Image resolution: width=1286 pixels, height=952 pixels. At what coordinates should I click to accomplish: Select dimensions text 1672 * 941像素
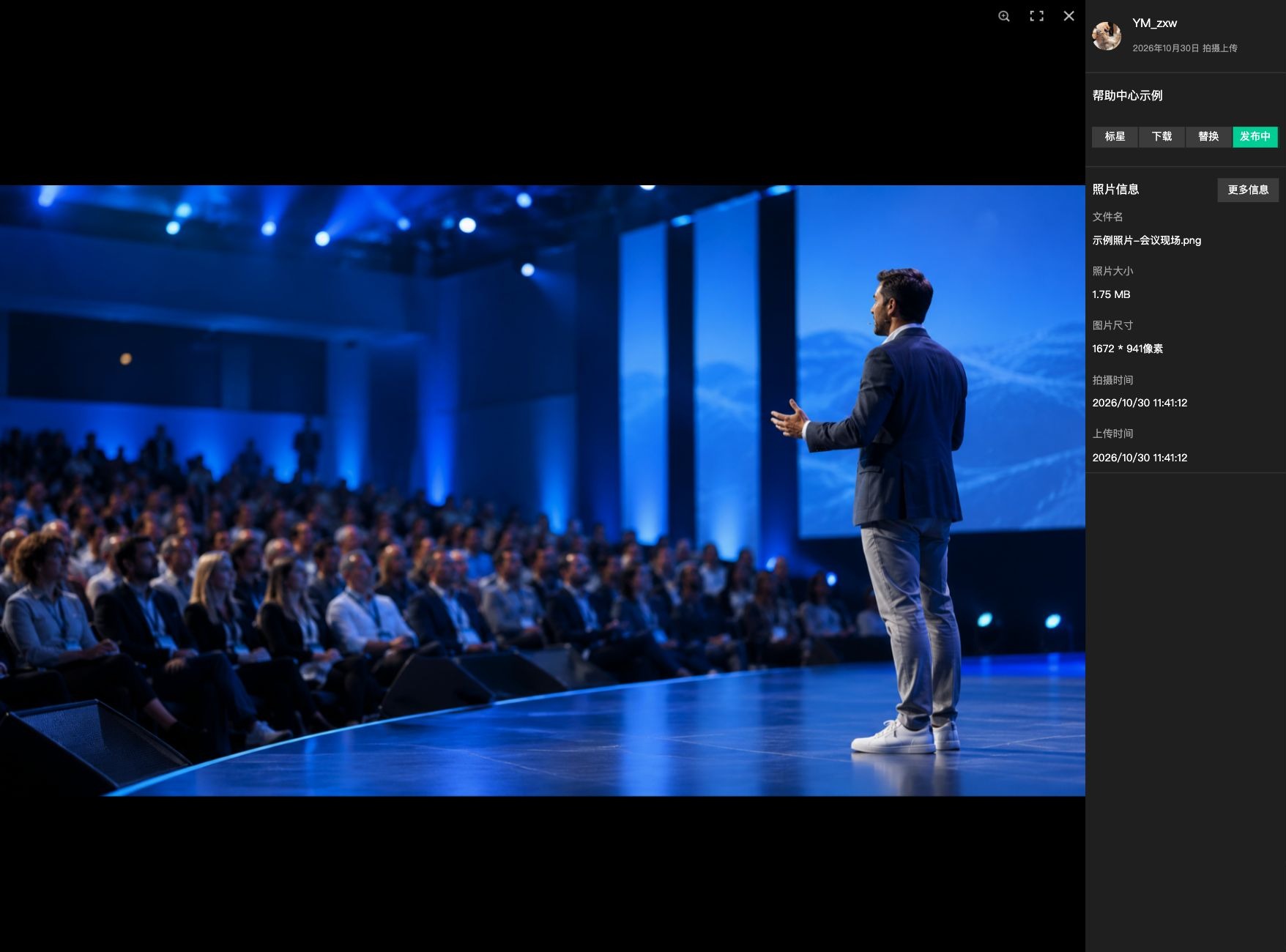(1128, 349)
